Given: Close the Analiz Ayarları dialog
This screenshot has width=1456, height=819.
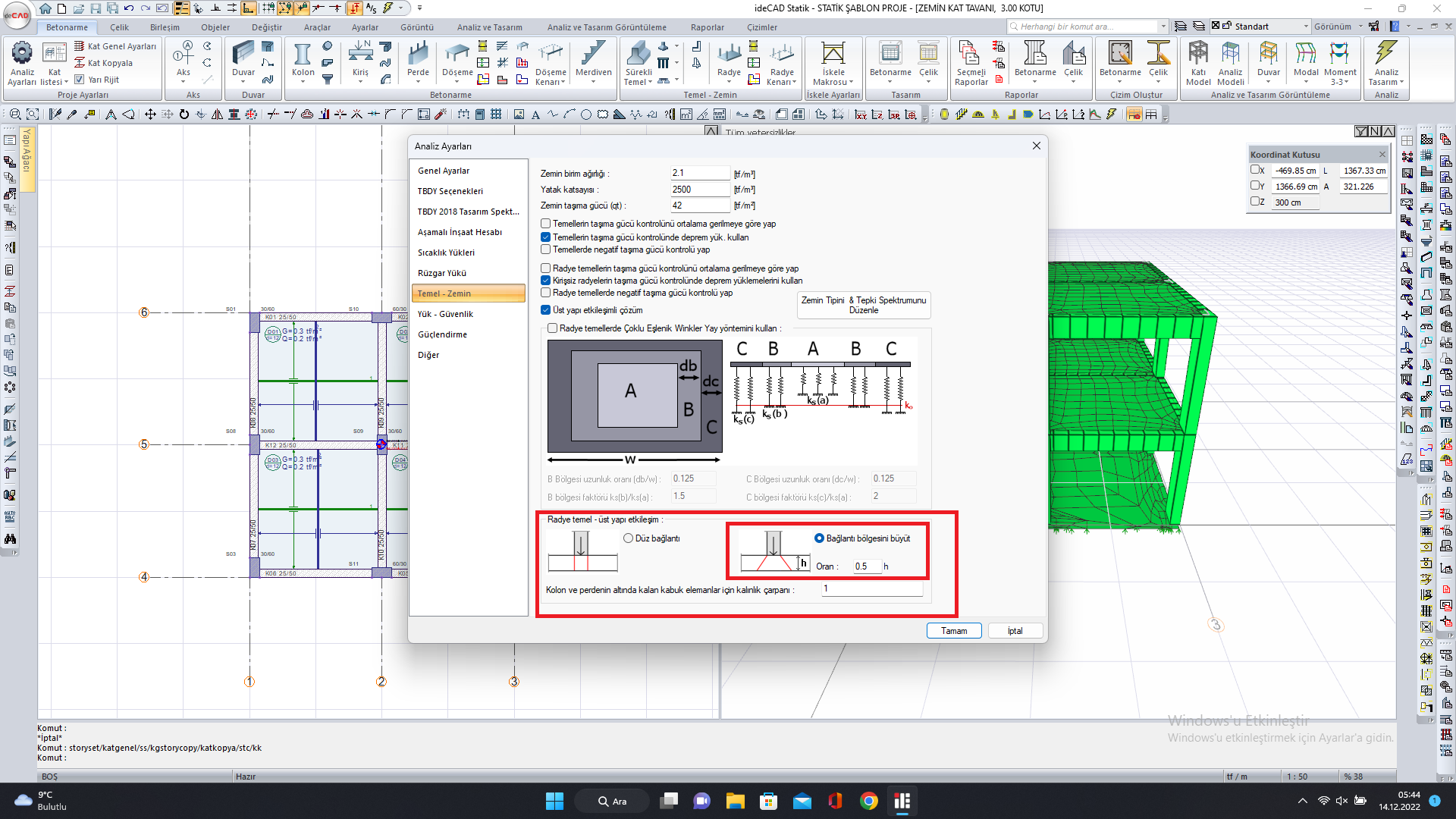Looking at the screenshot, I should point(1036,146).
